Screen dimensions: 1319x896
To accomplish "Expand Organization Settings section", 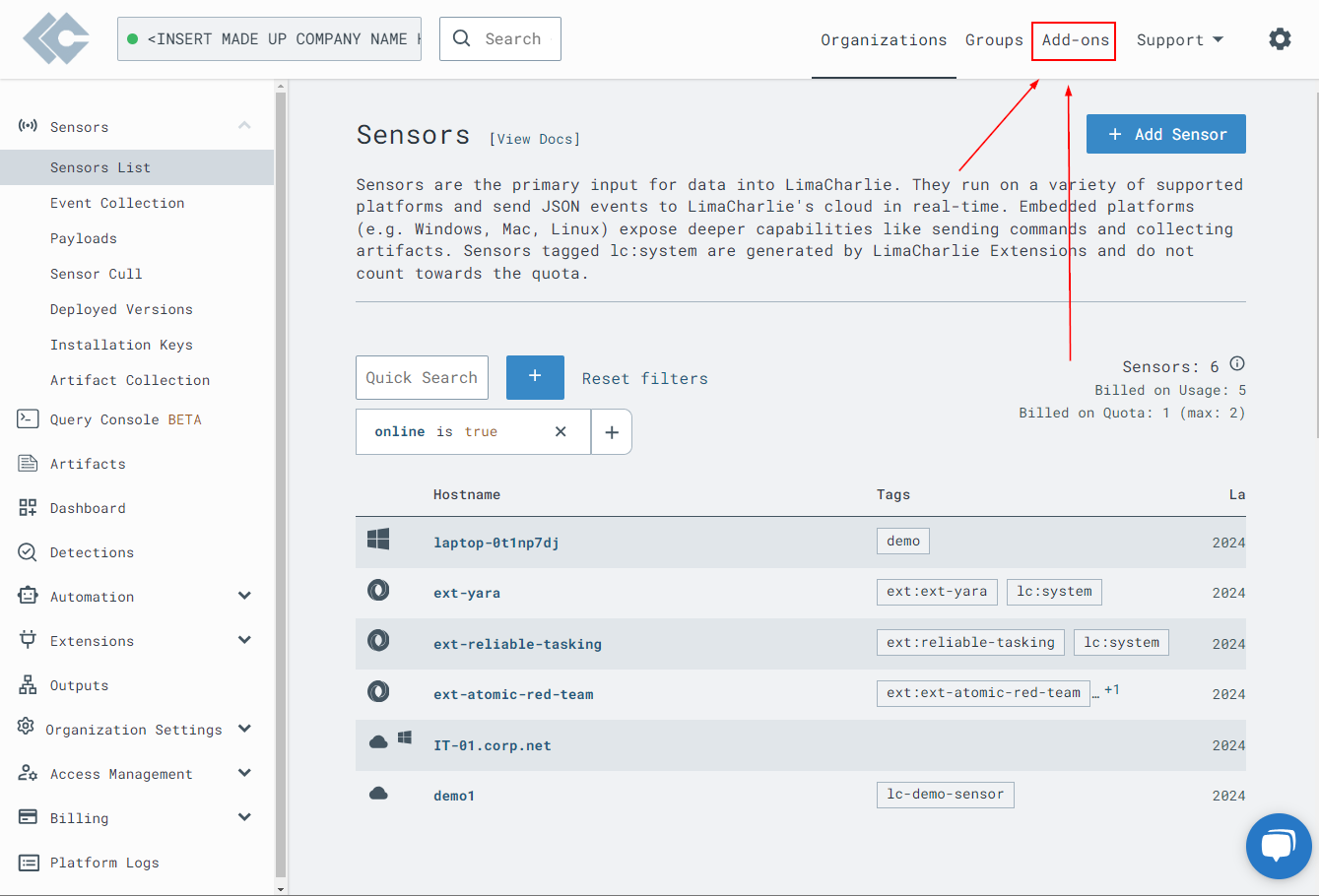I will (x=244, y=729).
